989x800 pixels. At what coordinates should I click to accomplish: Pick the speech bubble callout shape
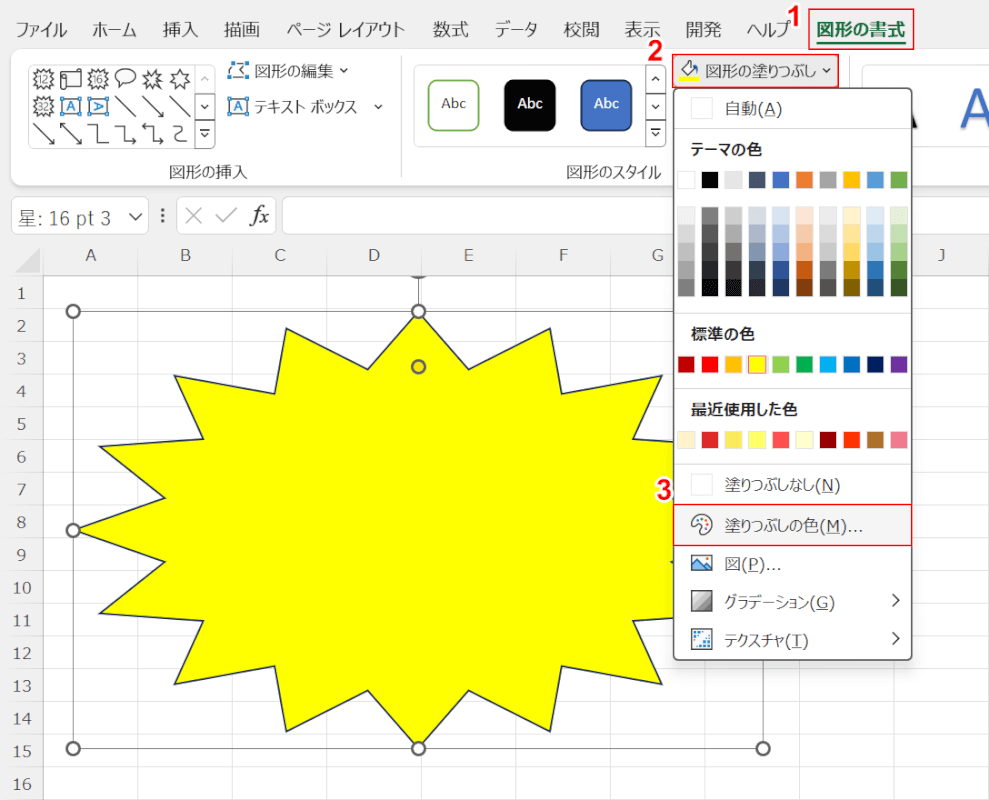125,79
